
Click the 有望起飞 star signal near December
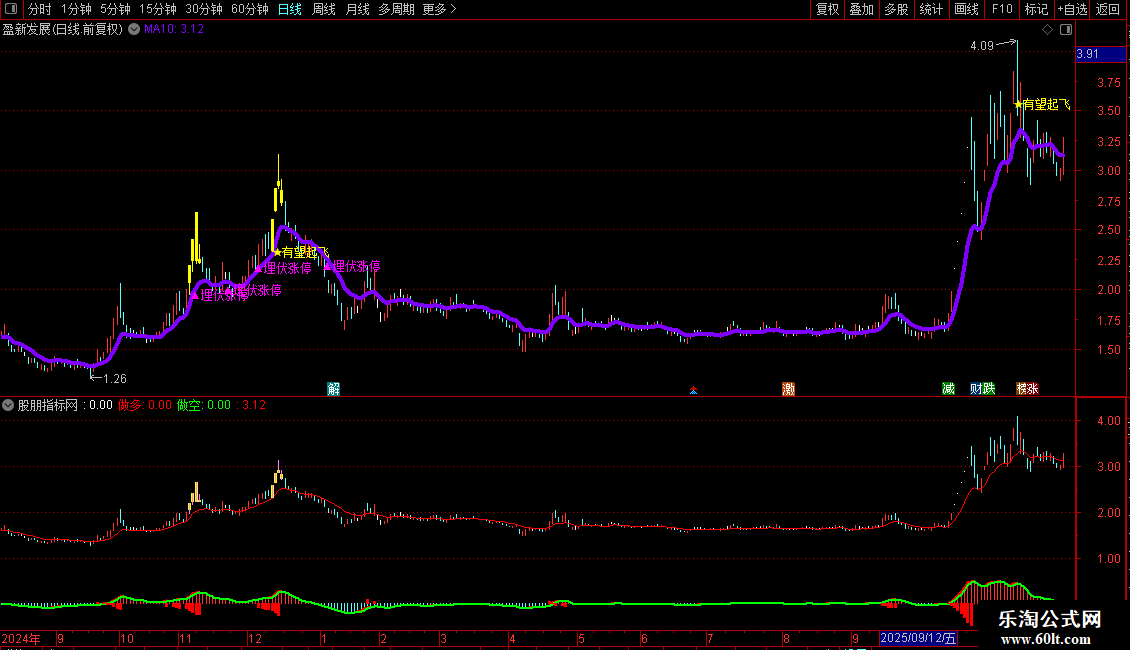pyautogui.click(x=301, y=252)
